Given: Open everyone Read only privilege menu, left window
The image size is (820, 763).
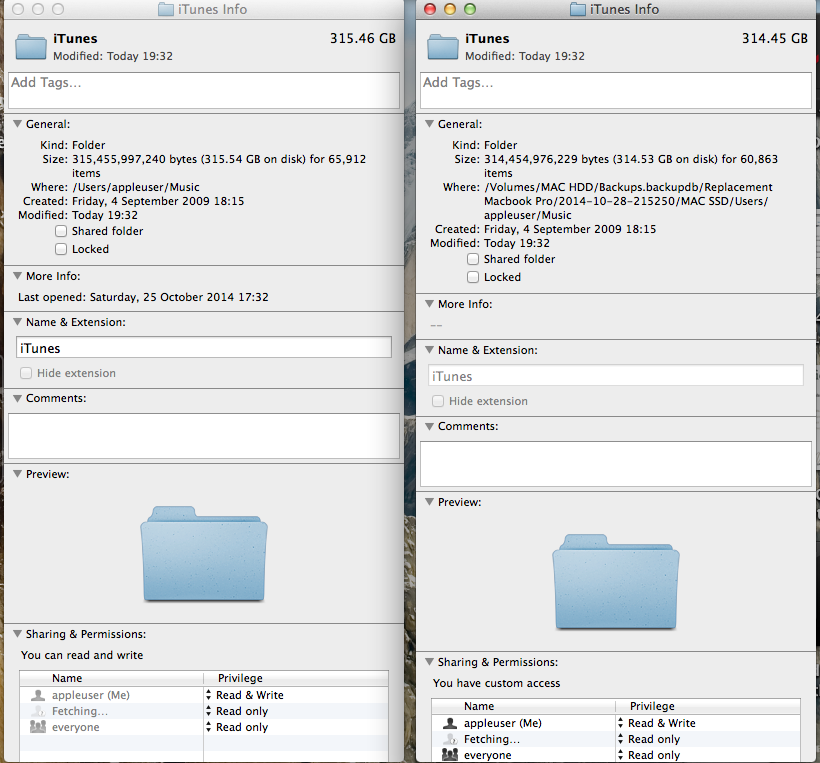Looking at the screenshot, I should point(237,727).
